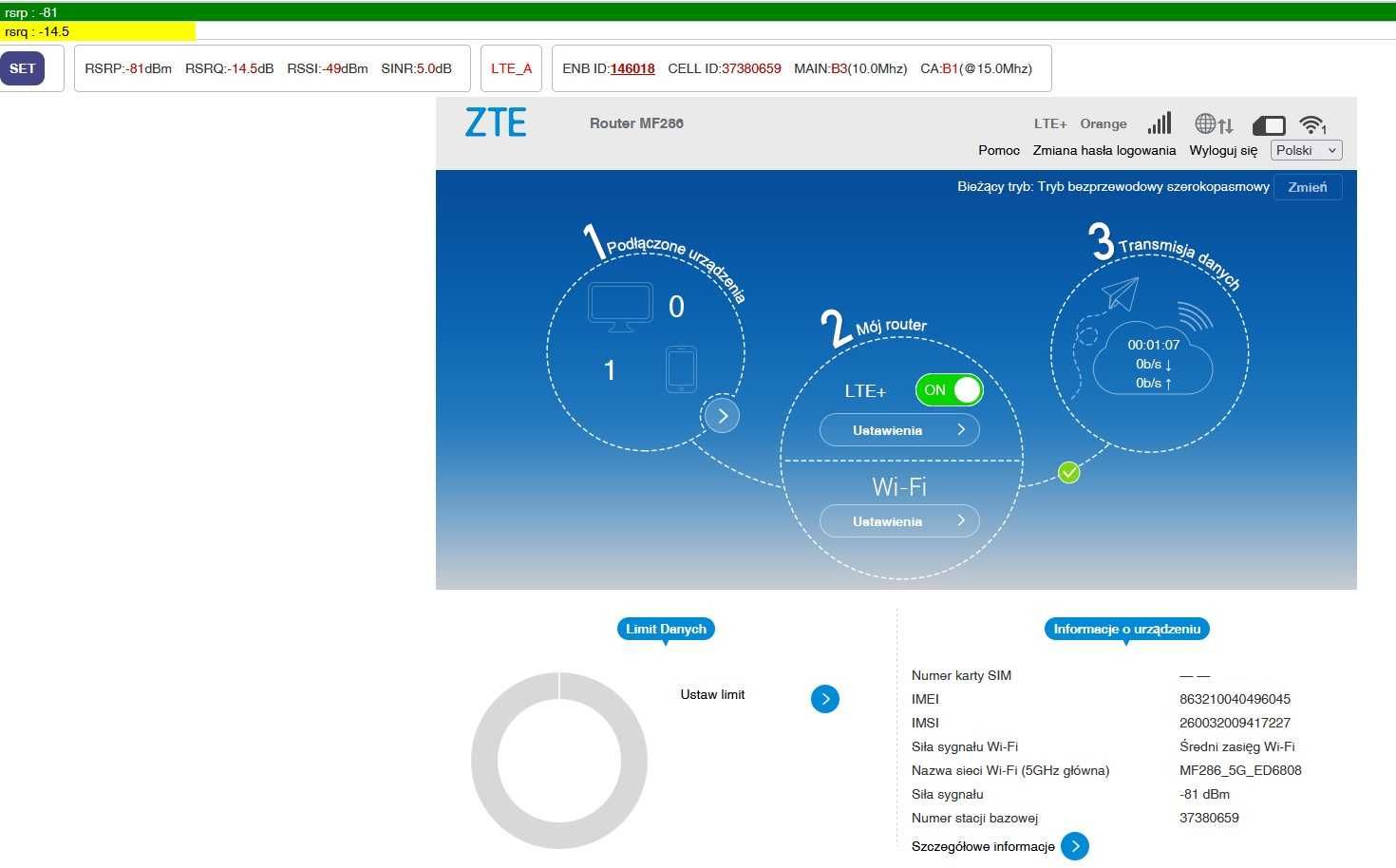Open connected devices arrow button
Screen dimensions: 1396x868
[722, 415]
